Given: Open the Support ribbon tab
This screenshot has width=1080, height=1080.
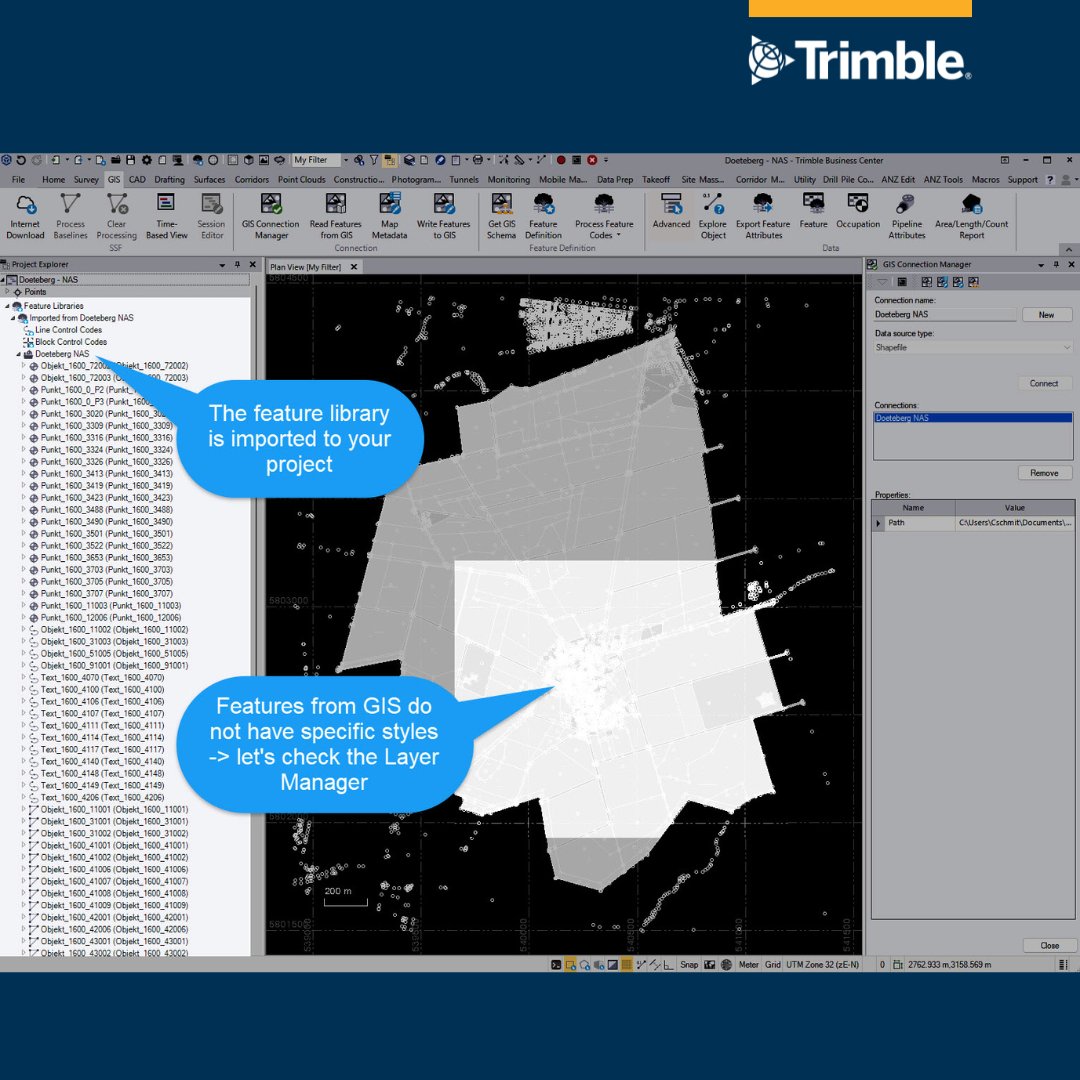Looking at the screenshot, I should tap(1022, 180).
